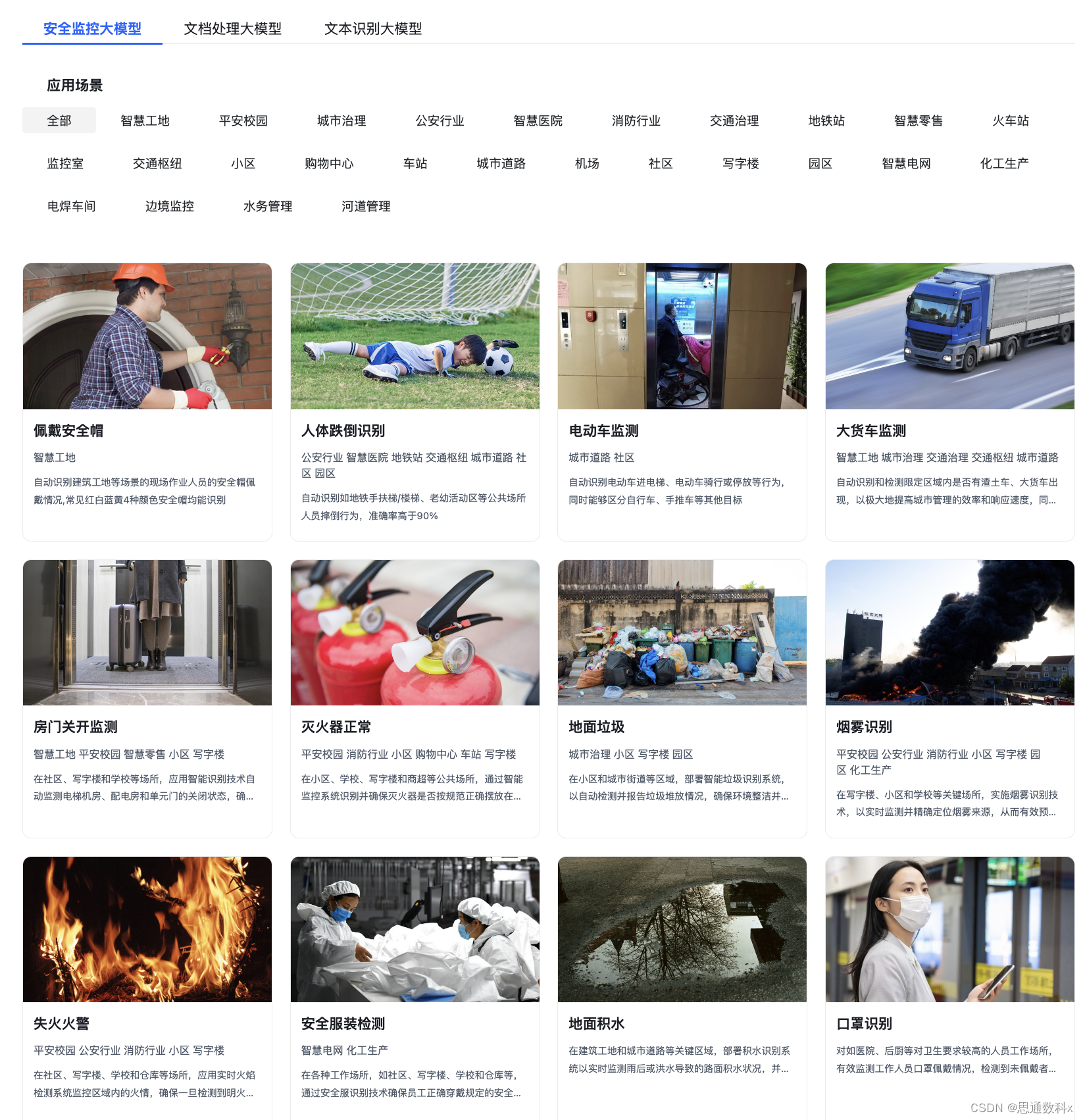Open the puddle reflection image
Viewport: 1083px width, 1120px height.
tap(682, 930)
